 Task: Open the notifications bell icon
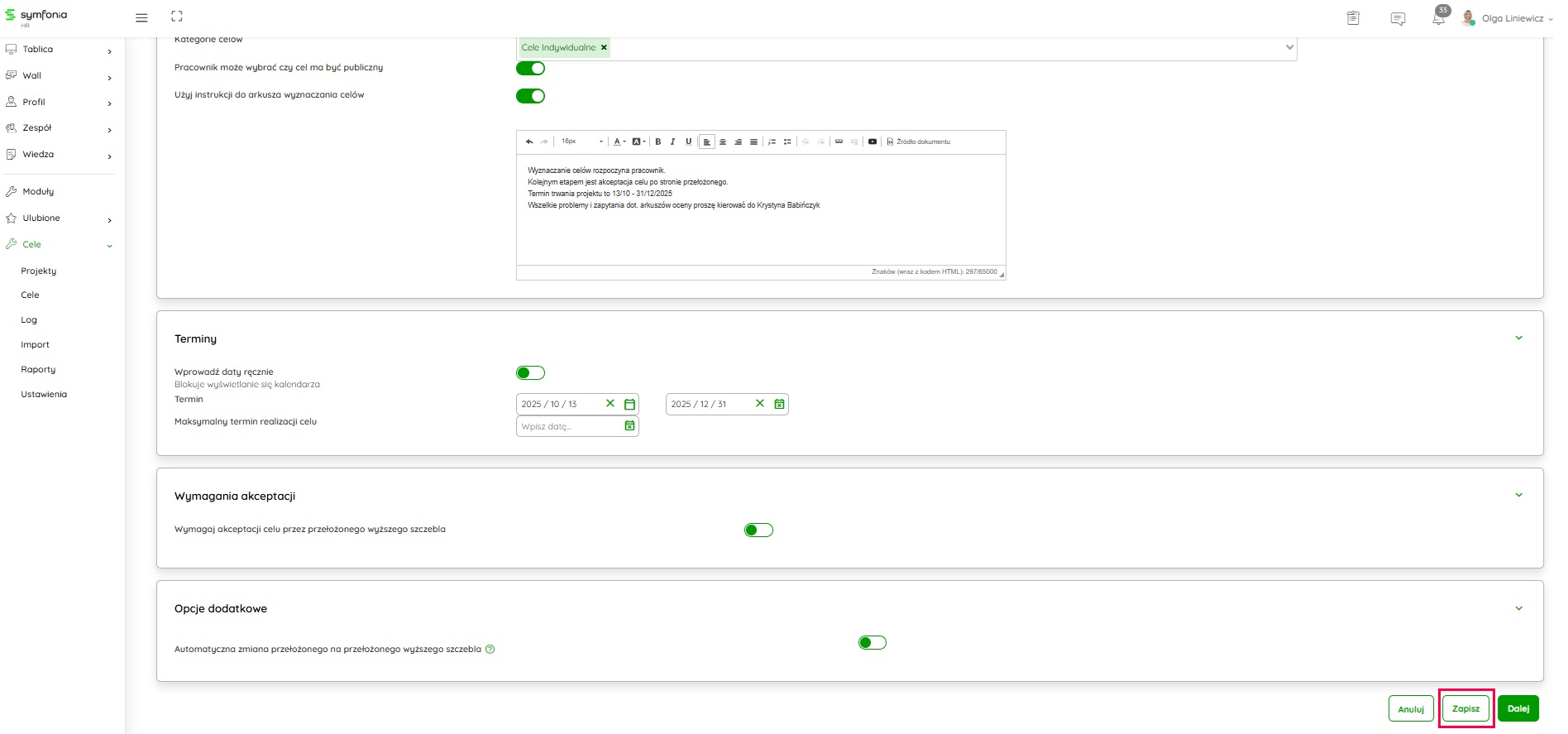1439,18
